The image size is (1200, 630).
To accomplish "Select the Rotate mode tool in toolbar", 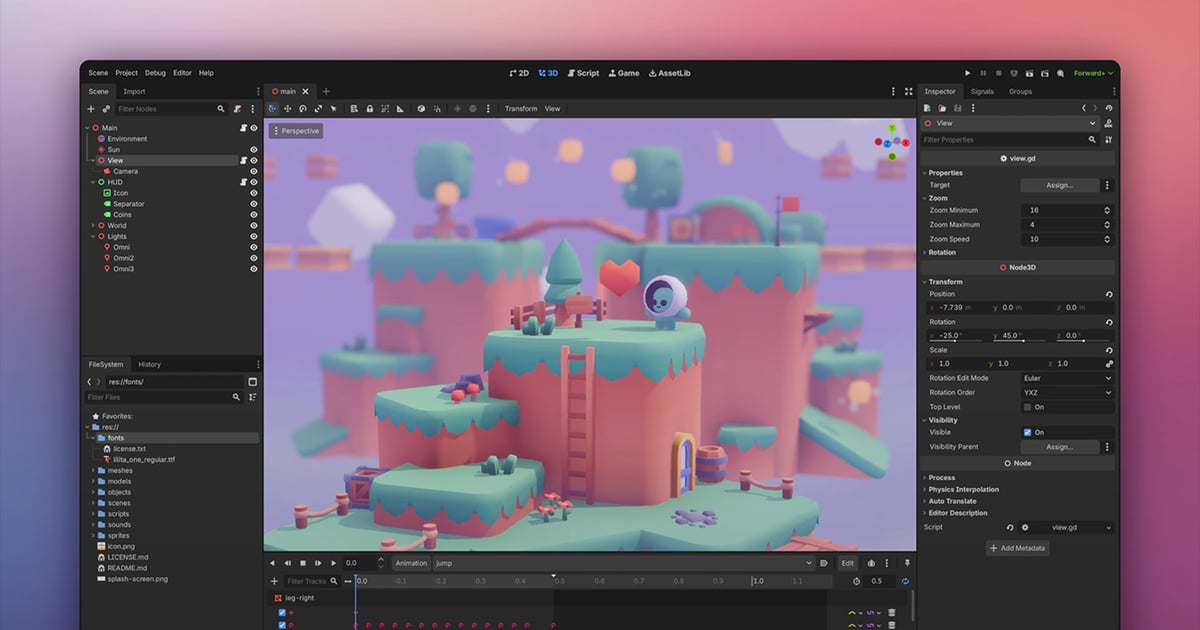I will pos(303,109).
